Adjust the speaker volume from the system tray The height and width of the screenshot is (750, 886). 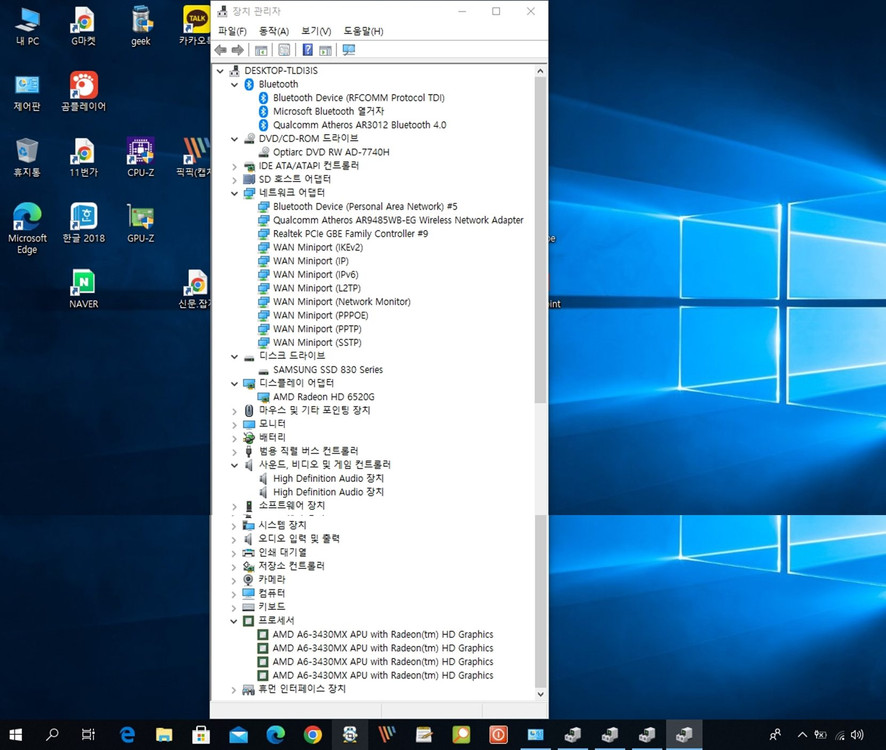point(858,733)
